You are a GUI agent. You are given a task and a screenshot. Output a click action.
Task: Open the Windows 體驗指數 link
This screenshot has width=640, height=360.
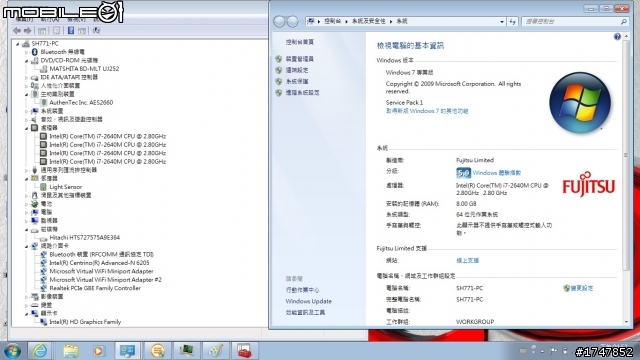497,173
